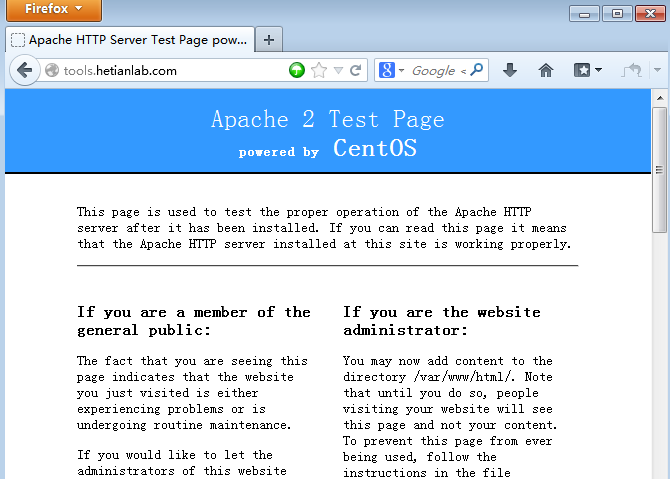The height and width of the screenshot is (479, 670).
Task: Click the tab's page favicon placeholder
Action: click(x=18, y=40)
